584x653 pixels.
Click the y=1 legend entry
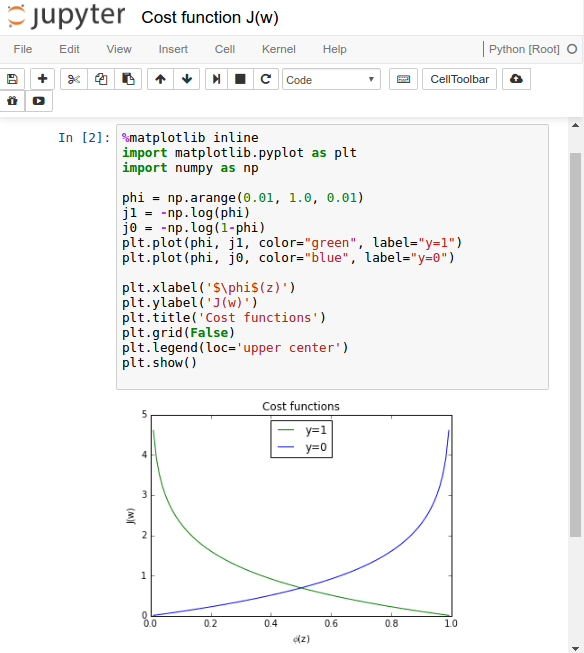click(302, 430)
